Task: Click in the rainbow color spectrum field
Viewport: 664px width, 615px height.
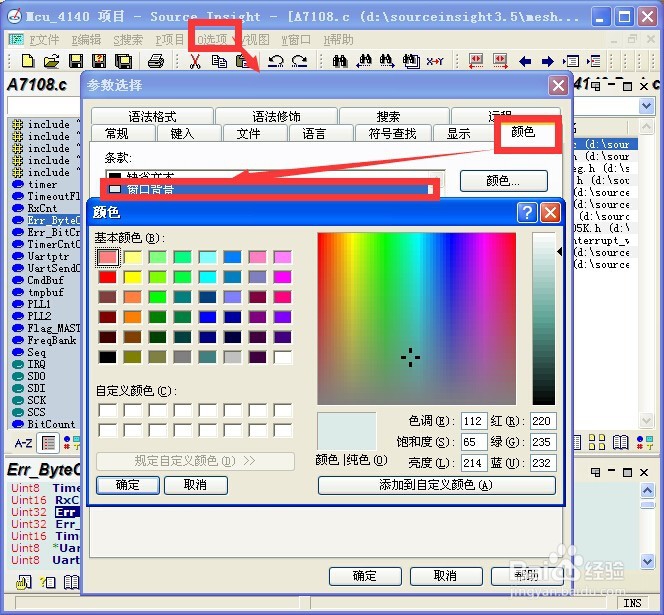Action: 417,319
